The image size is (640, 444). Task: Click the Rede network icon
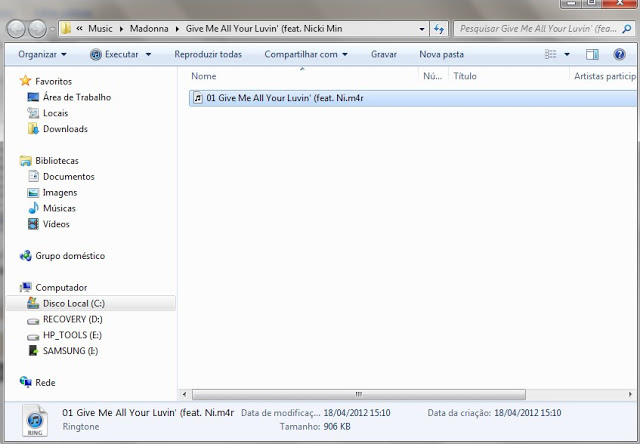click(x=26, y=382)
